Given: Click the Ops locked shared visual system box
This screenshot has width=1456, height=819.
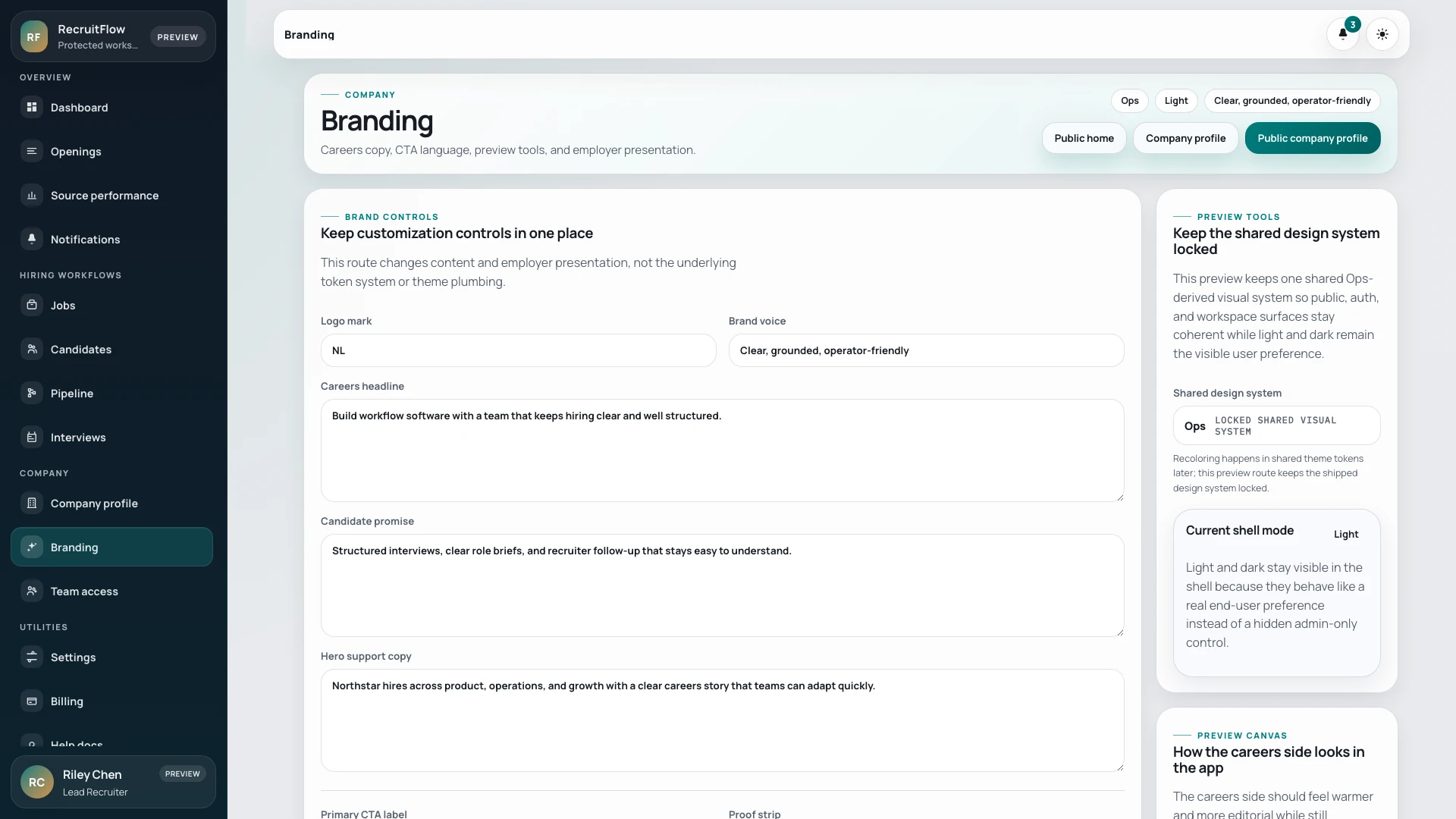Looking at the screenshot, I should [x=1276, y=425].
